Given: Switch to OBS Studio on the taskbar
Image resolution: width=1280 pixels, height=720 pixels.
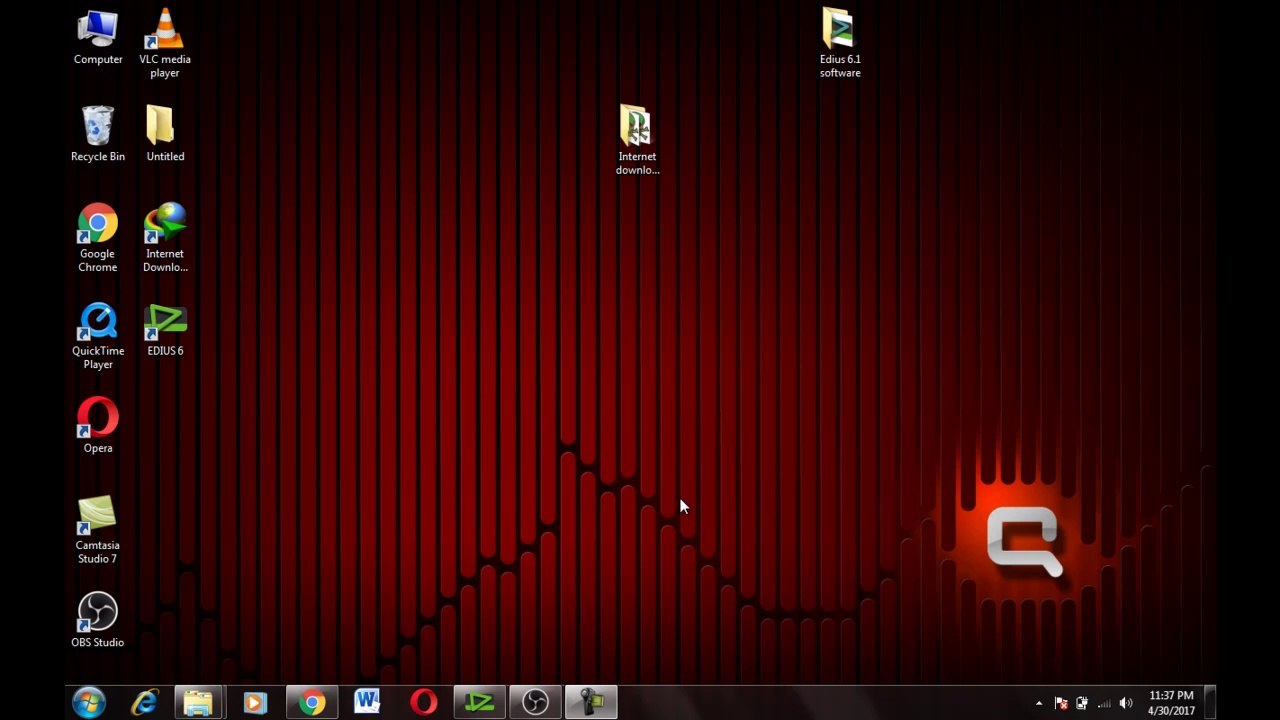Looking at the screenshot, I should point(536,703).
